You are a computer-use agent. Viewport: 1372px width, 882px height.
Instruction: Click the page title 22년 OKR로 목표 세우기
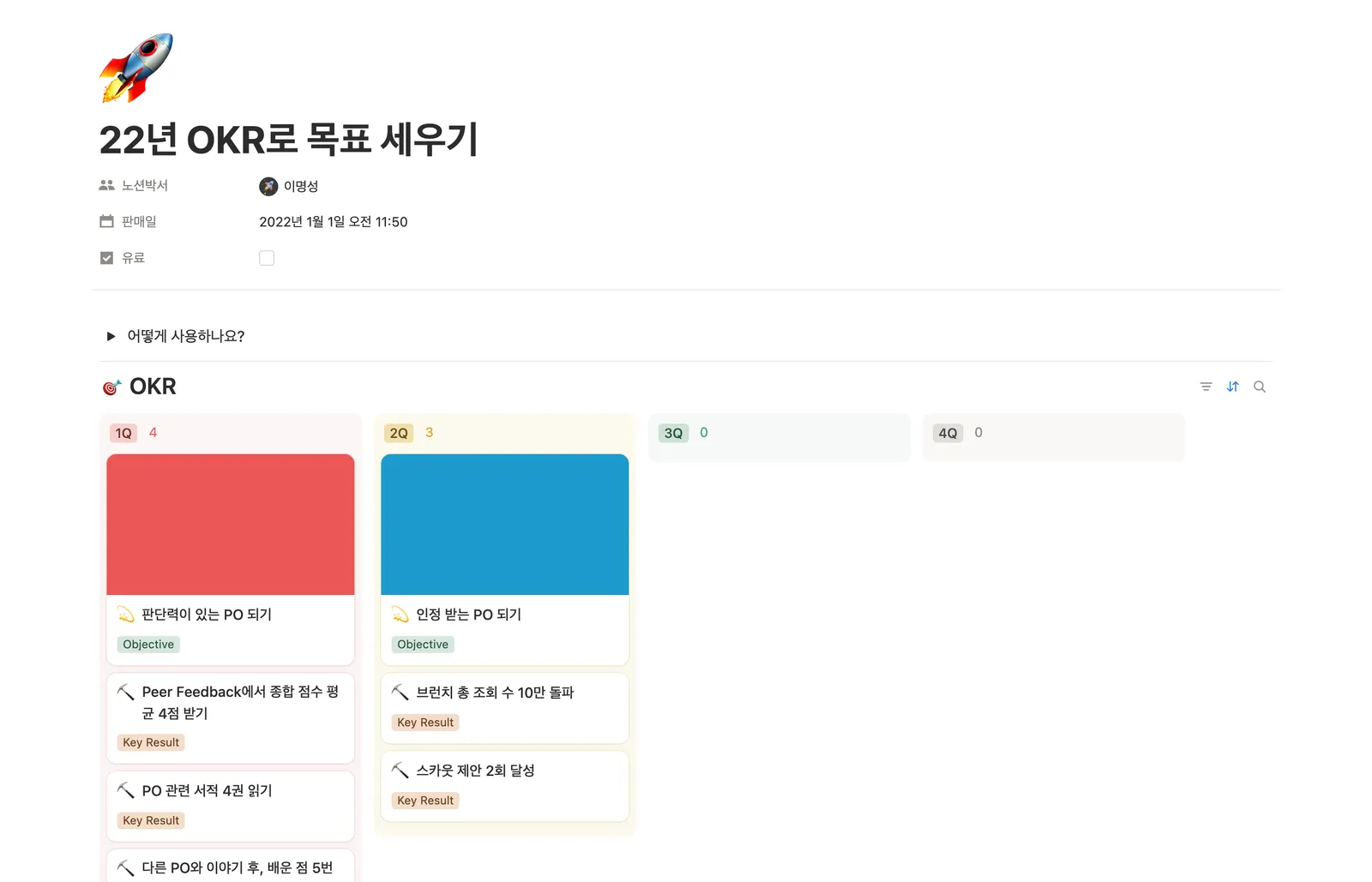pos(289,140)
